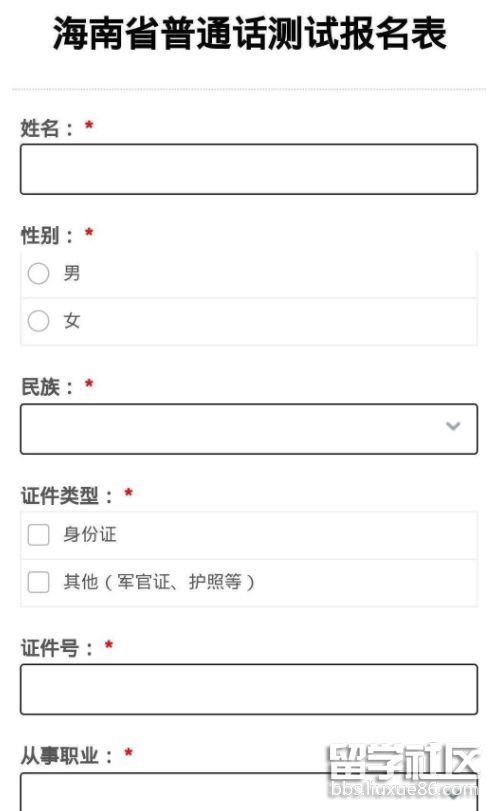Check the 身份证 checkbox

tap(38, 534)
